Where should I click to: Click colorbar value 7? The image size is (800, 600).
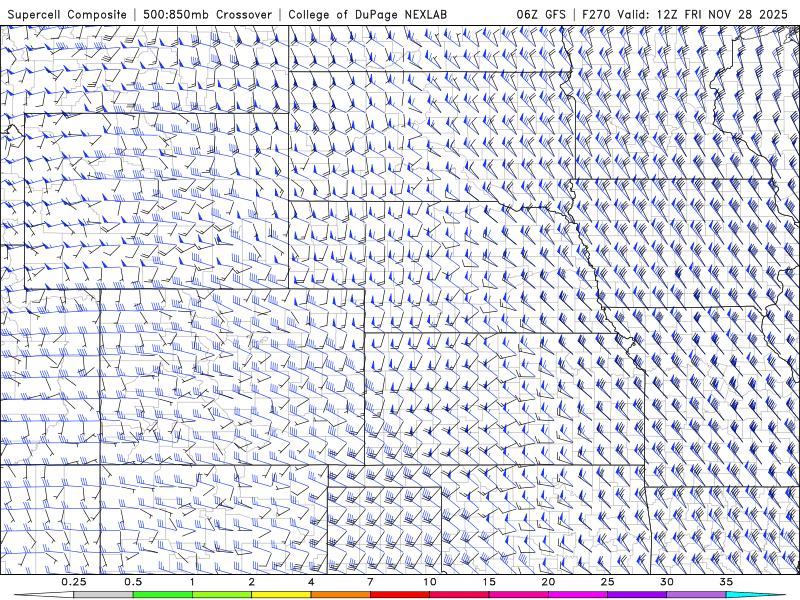[370, 582]
